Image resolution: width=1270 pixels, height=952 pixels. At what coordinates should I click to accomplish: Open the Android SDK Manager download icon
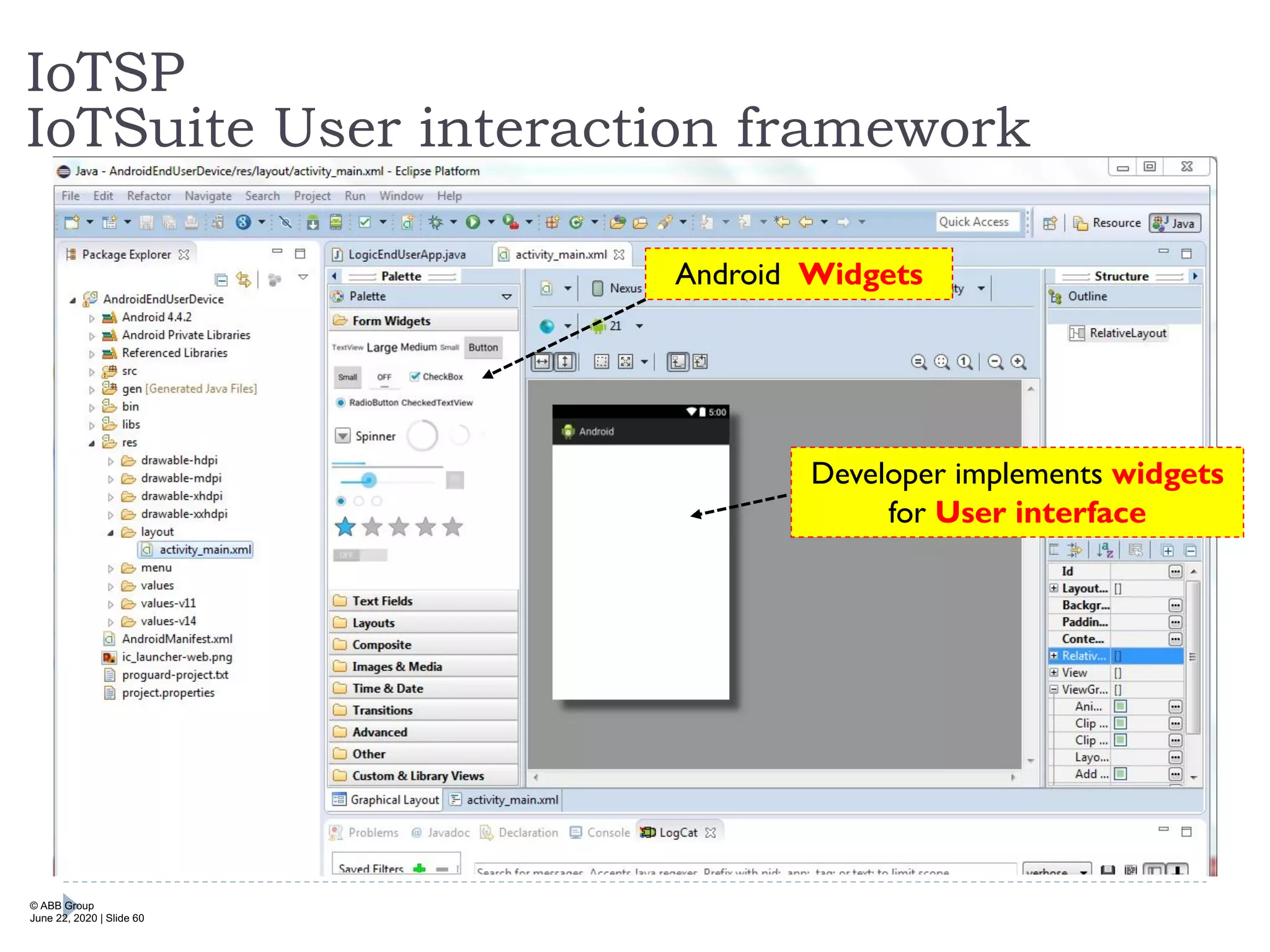point(313,223)
